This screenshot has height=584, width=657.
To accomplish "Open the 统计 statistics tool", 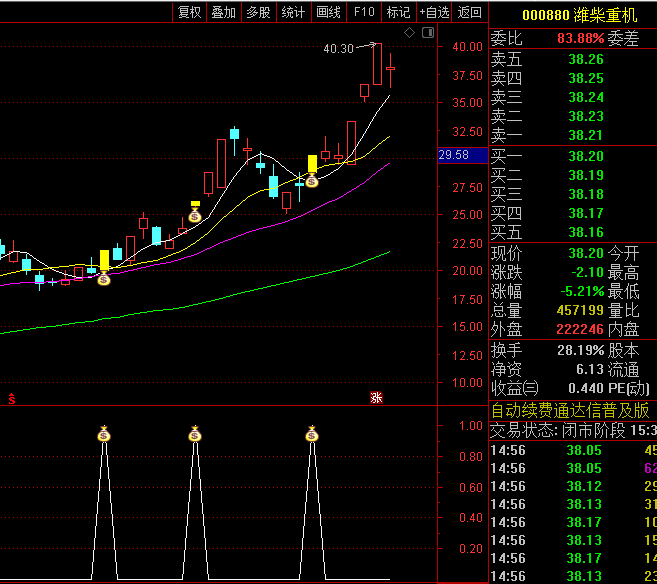I will point(293,12).
